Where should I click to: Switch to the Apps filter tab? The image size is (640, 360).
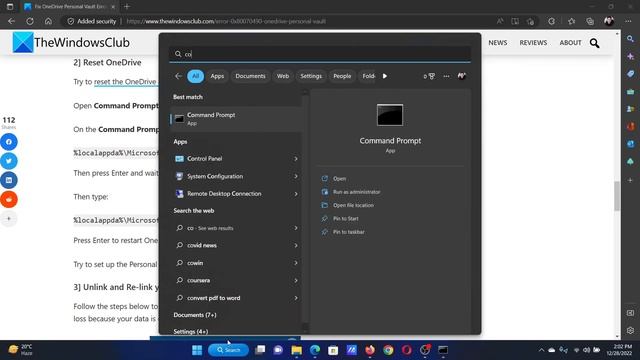pos(217,76)
